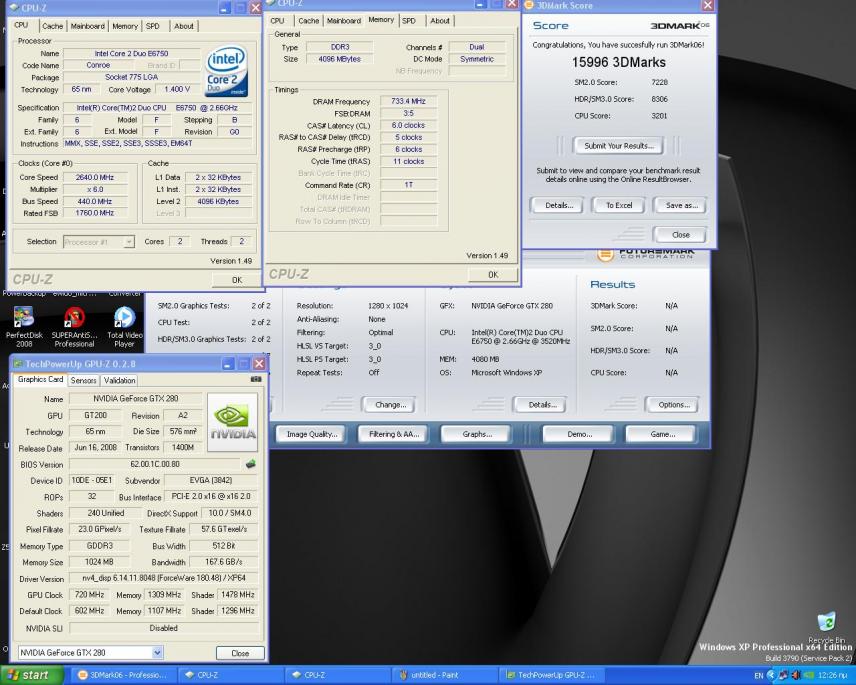The width and height of the screenshot is (856, 685).
Task: Click the Subvendor EVGA (3842) field
Action: 210,480
